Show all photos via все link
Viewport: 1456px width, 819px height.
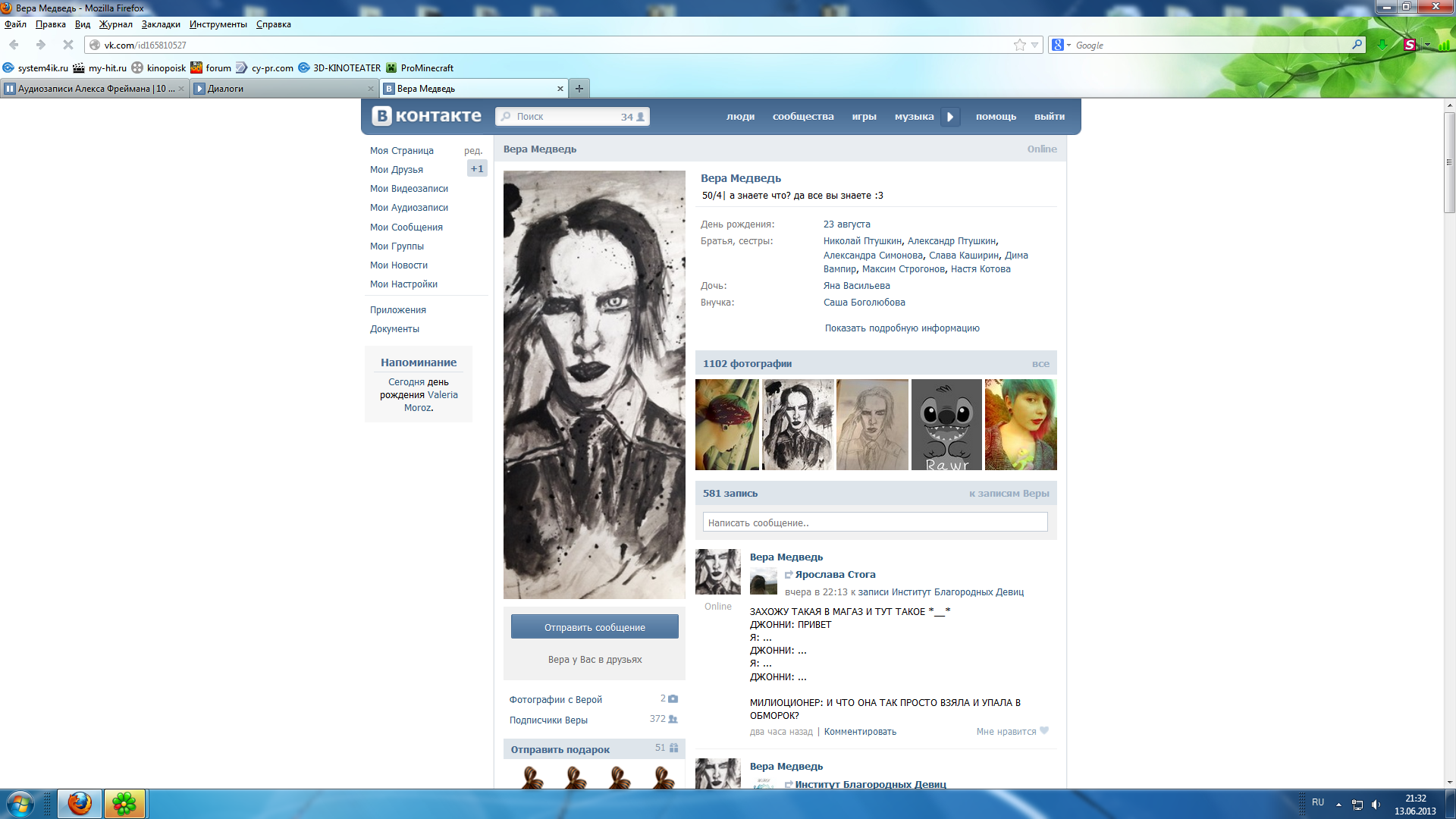coord(1040,364)
